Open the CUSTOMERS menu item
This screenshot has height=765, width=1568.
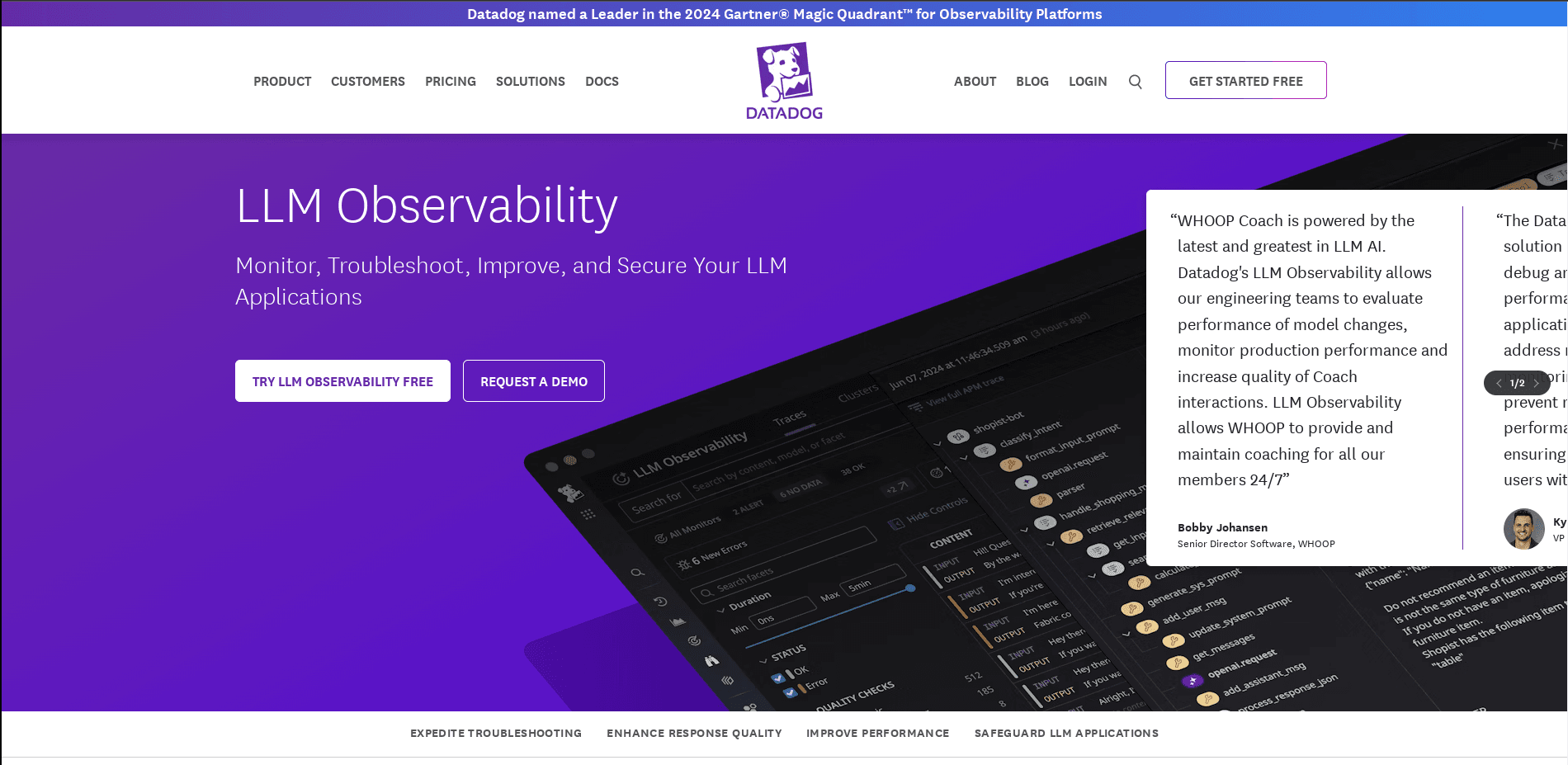click(368, 82)
